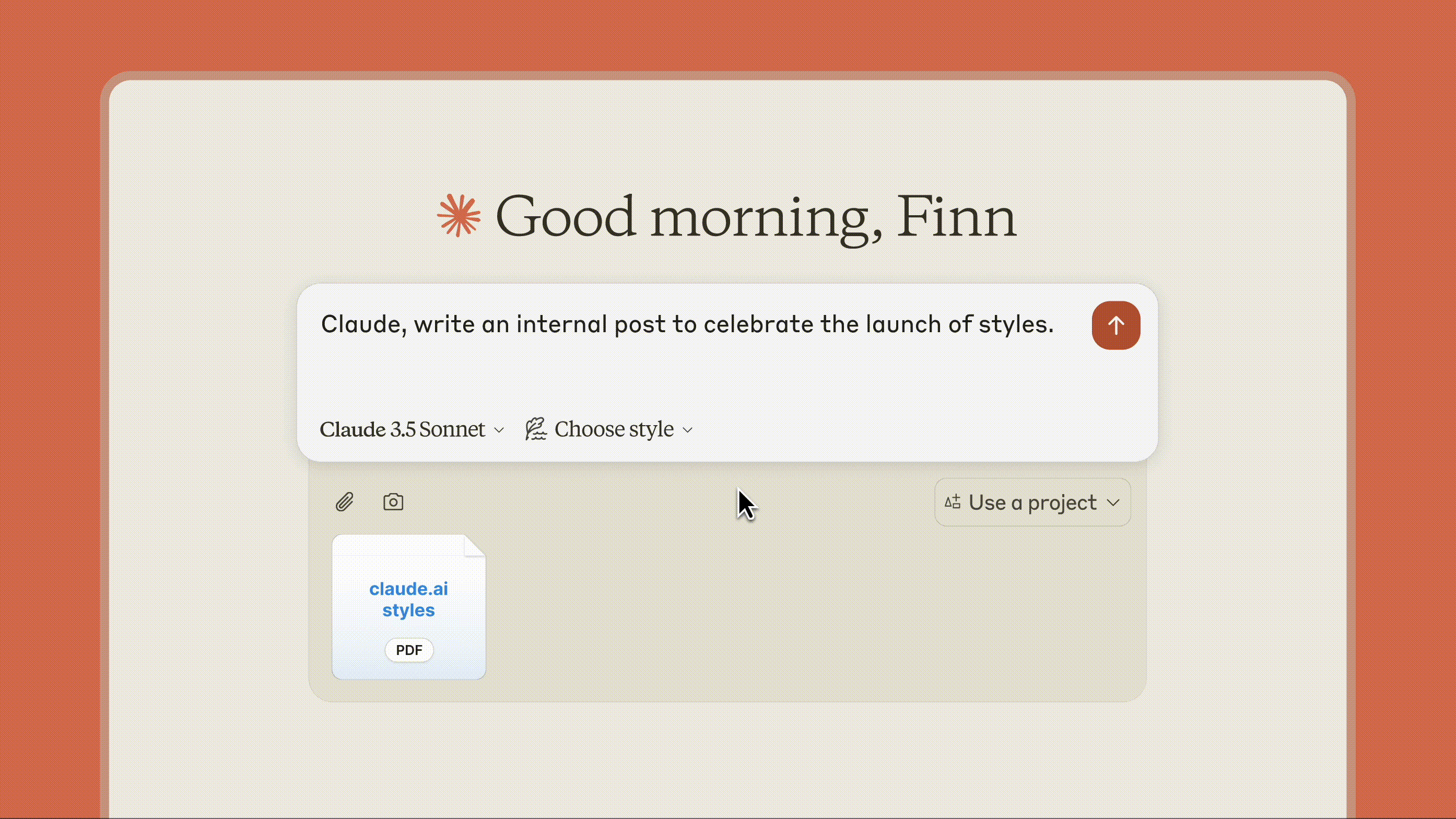Click the orange Claude starburst logo

[x=459, y=215]
